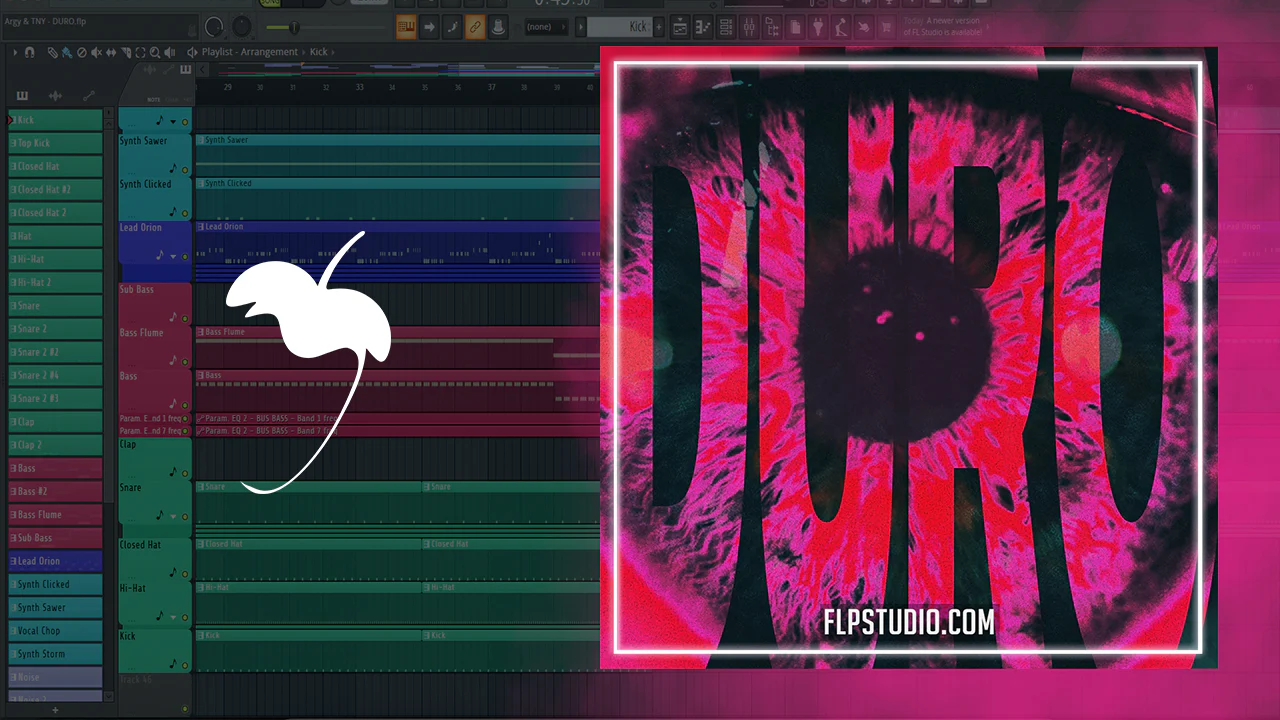This screenshot has height=720, width=1280.
Task: Open the pattern list arrow left of Kick
Action: [583, 27]
